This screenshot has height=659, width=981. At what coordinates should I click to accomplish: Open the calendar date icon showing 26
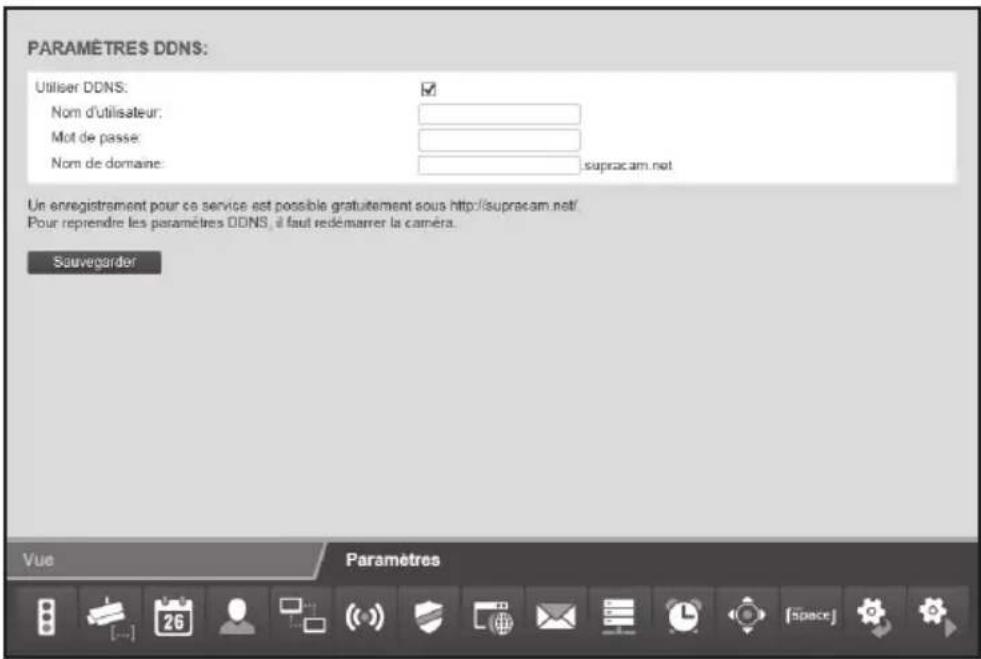click(x=173, y=617)
